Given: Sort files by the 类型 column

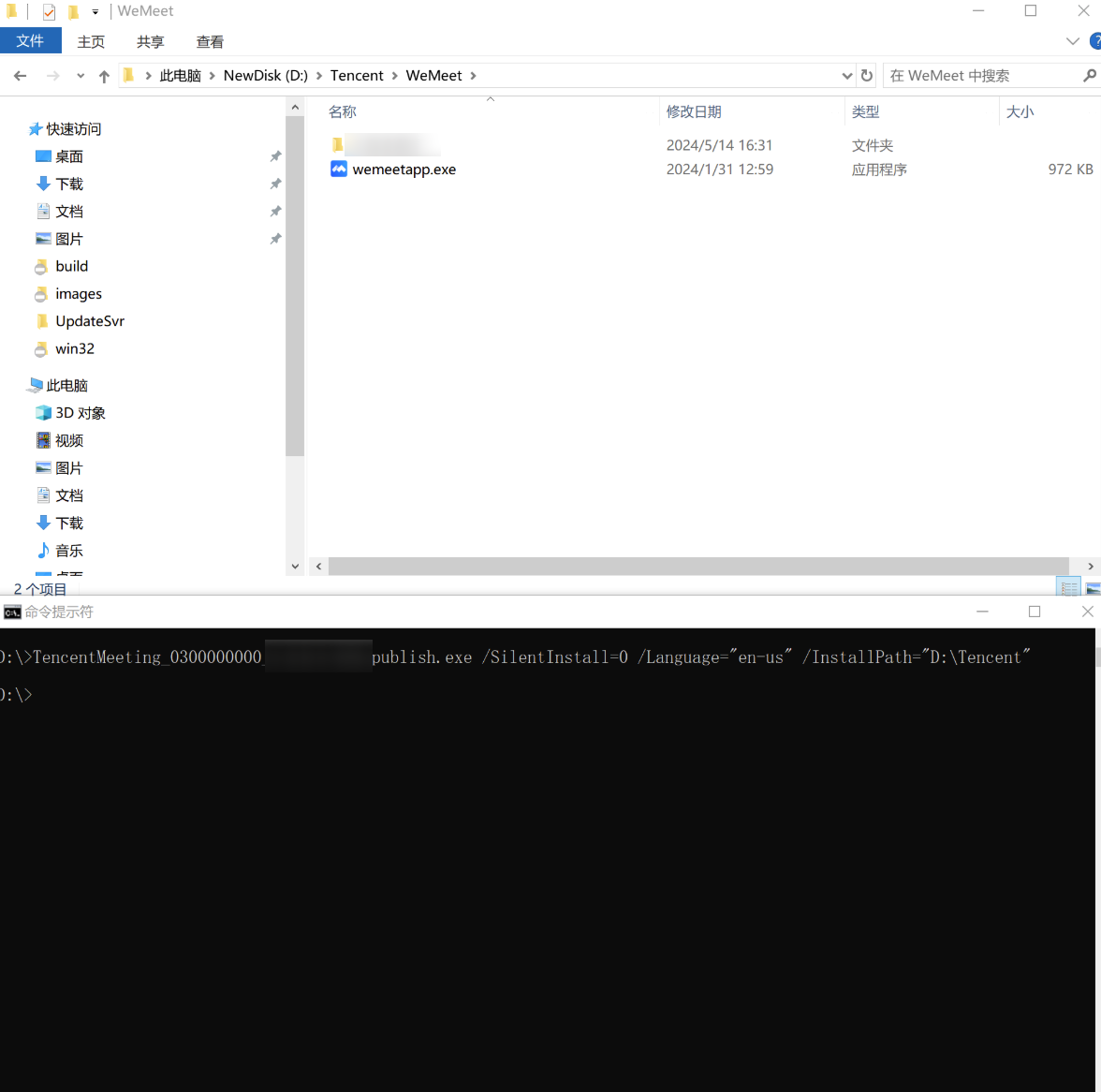Looking at the screenshot, I should [865, 111].
